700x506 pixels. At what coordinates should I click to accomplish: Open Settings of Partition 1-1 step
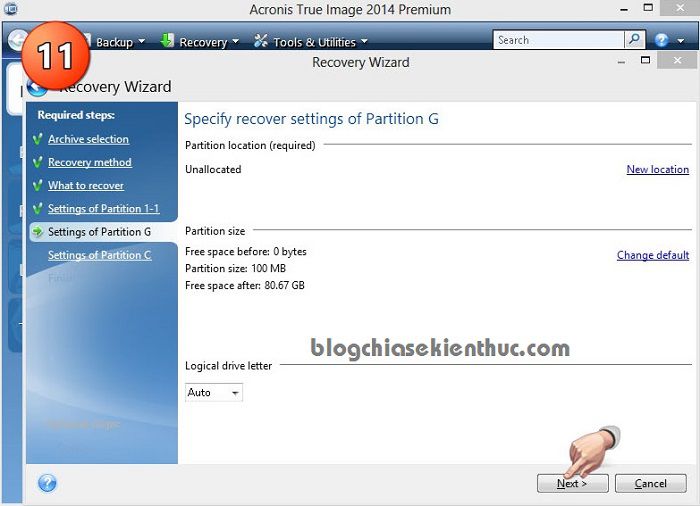[x=103, y=208]
